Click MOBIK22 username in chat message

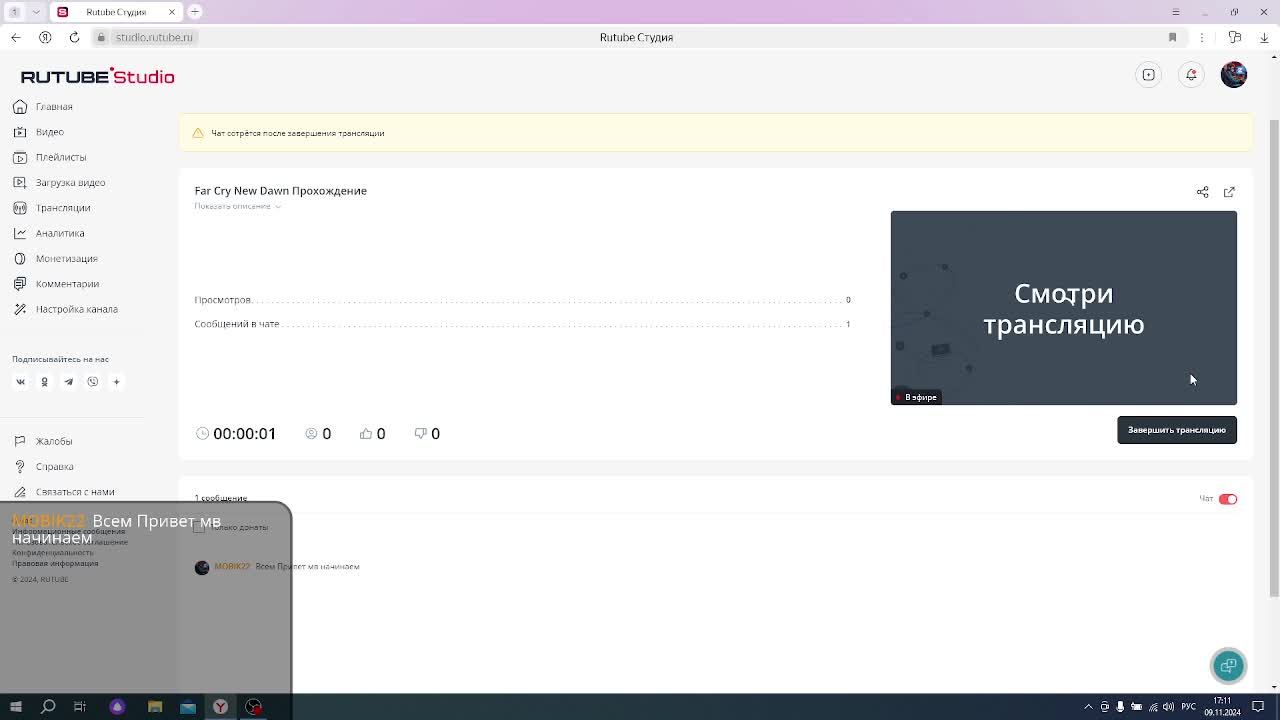point(232,567)
